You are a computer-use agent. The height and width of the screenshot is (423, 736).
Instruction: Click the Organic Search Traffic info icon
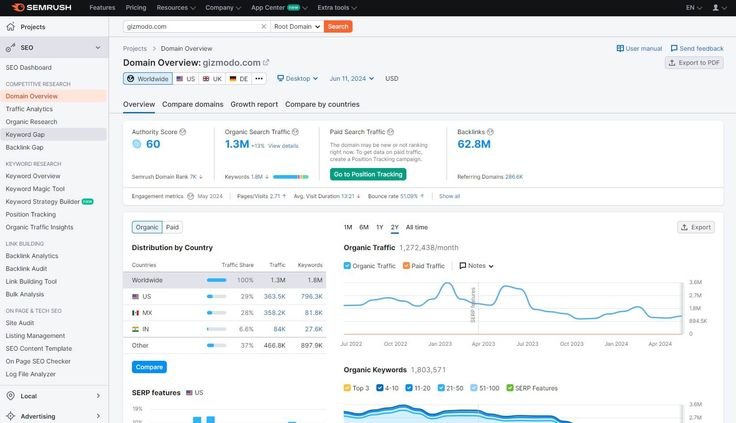(x=295, y=132)
